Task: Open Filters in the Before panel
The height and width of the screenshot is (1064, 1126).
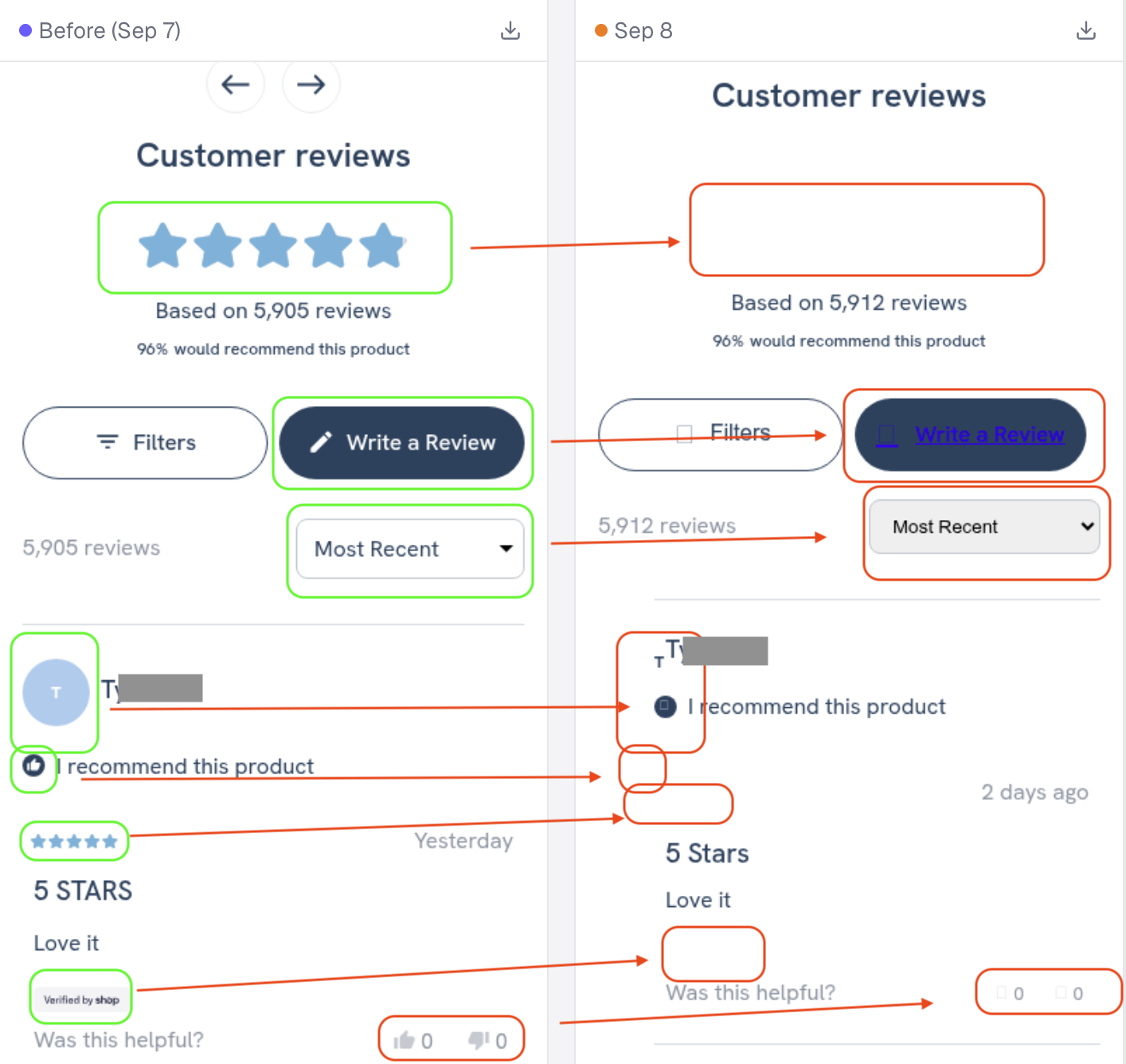Action: 145,443
